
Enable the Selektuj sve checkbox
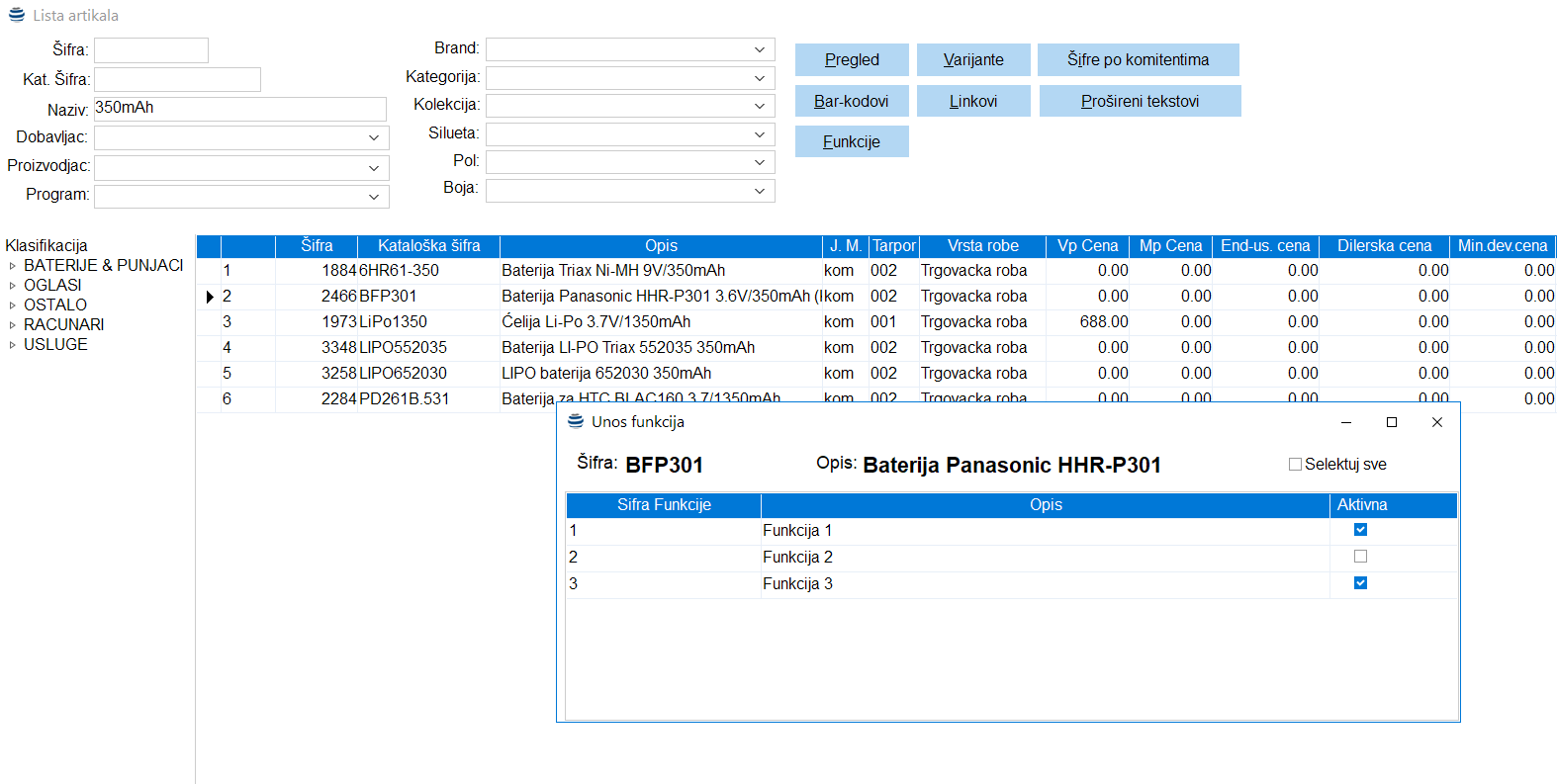point(1295,465)
